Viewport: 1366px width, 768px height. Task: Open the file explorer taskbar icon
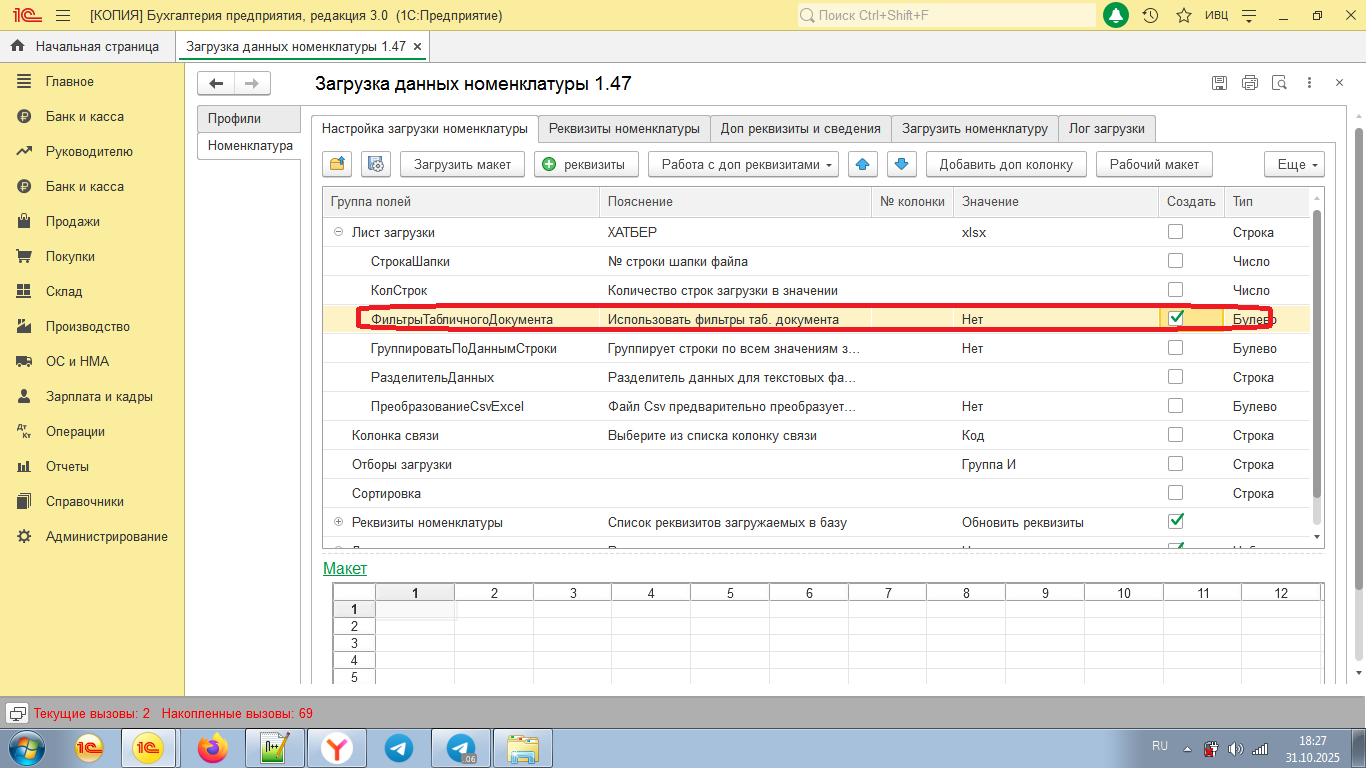tap(523, 748)
